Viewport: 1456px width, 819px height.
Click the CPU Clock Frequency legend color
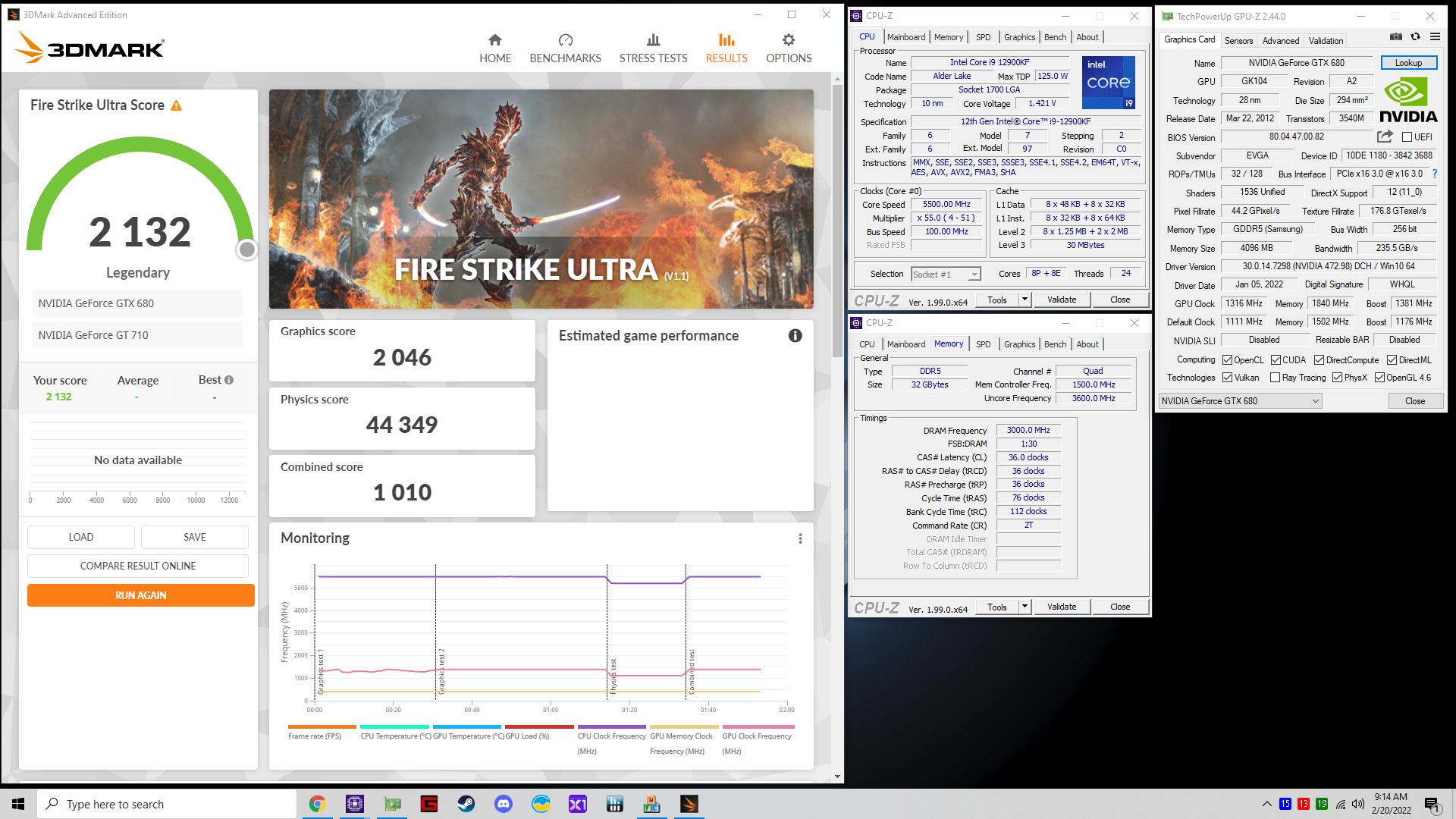click(x=611, y=726)
